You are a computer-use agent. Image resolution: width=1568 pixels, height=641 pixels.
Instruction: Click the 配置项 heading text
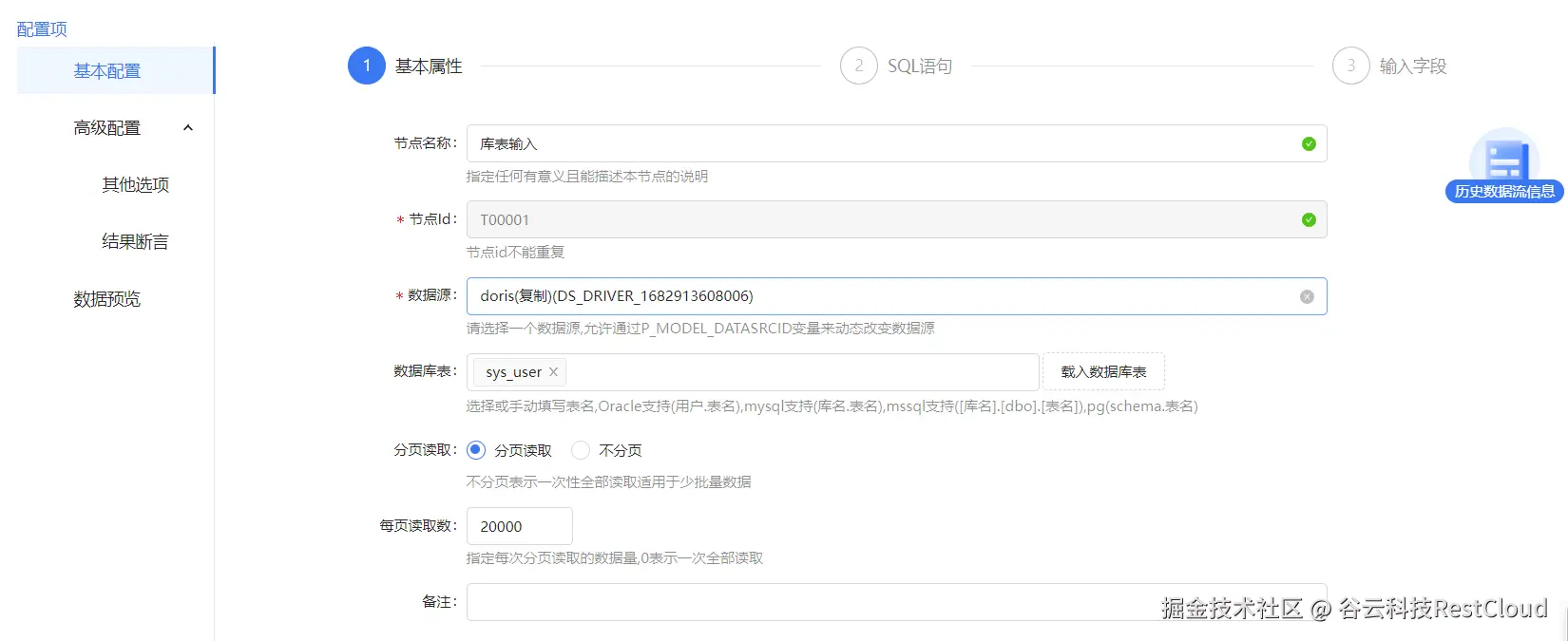pos(42,29)
